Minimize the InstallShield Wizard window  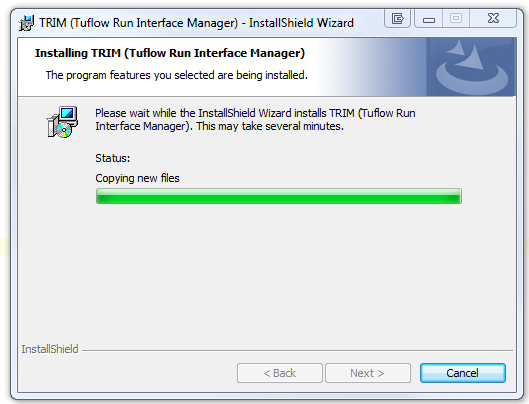429,18
